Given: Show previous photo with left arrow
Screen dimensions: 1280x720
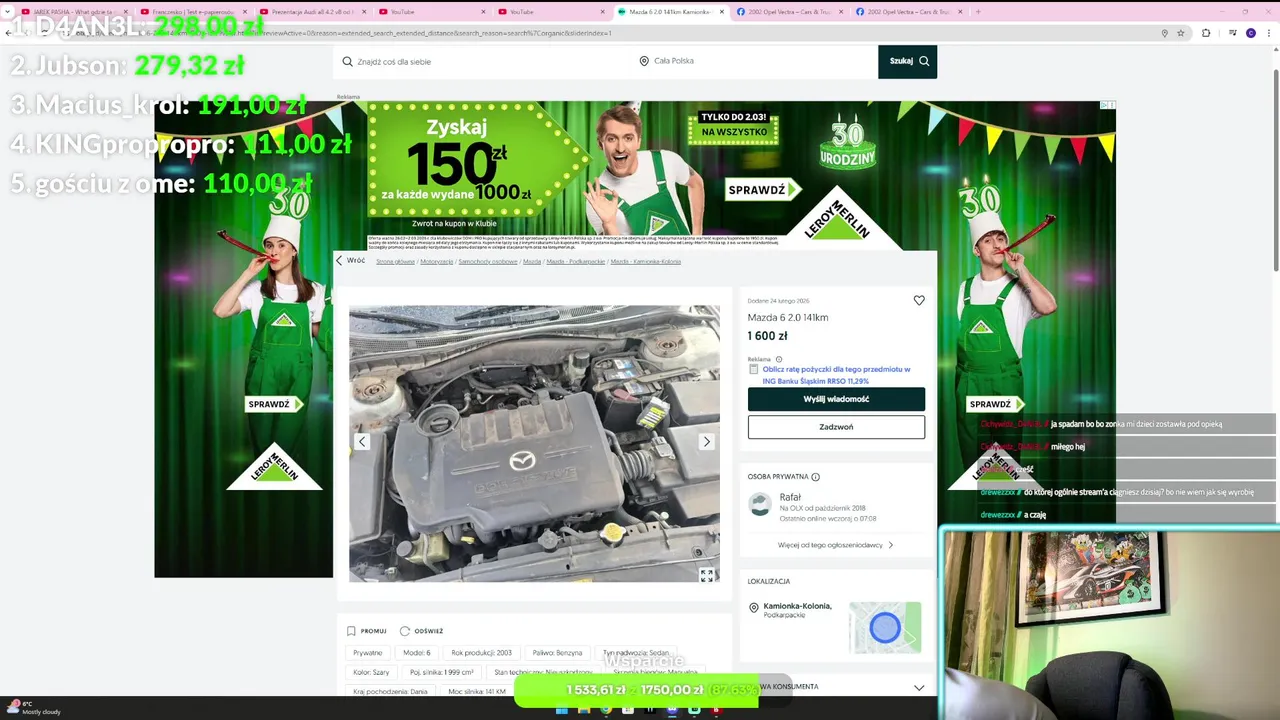Looking at the screenshot, I should 362,441.
